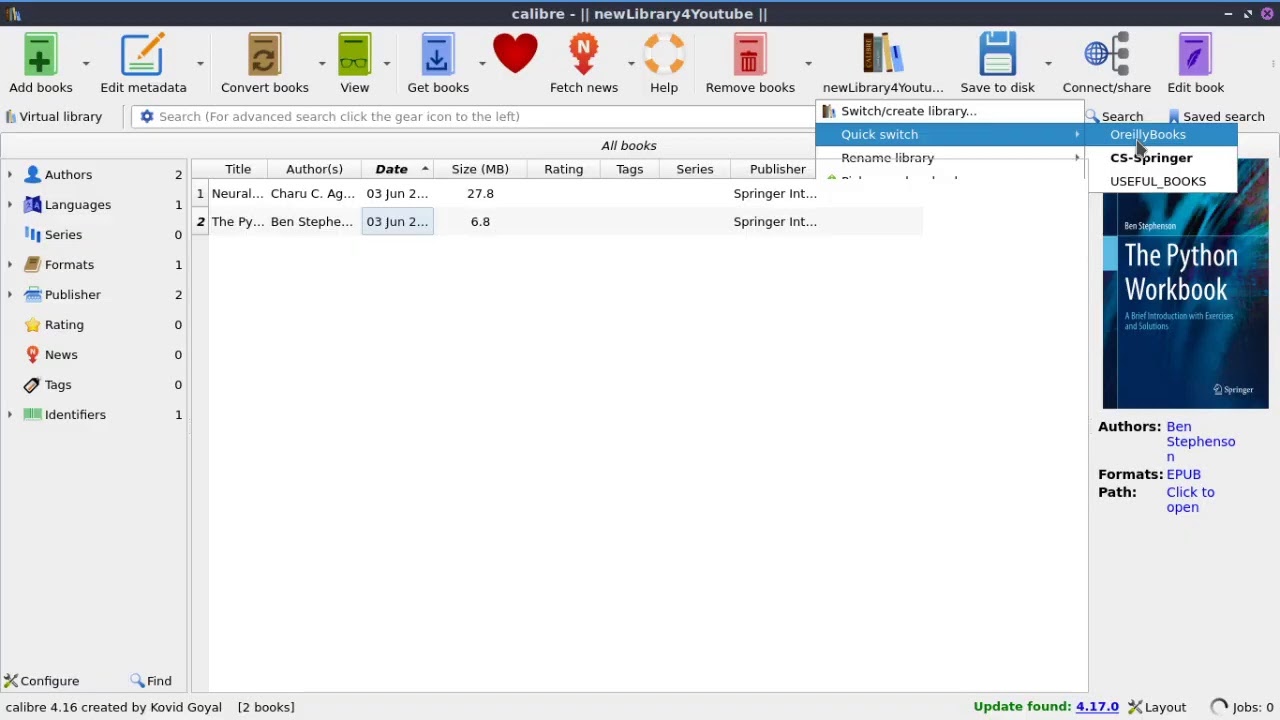This screenshot has width=1280, height=720.
Task: Open the 4.17.0 update link
Action: click(1097, 707)
